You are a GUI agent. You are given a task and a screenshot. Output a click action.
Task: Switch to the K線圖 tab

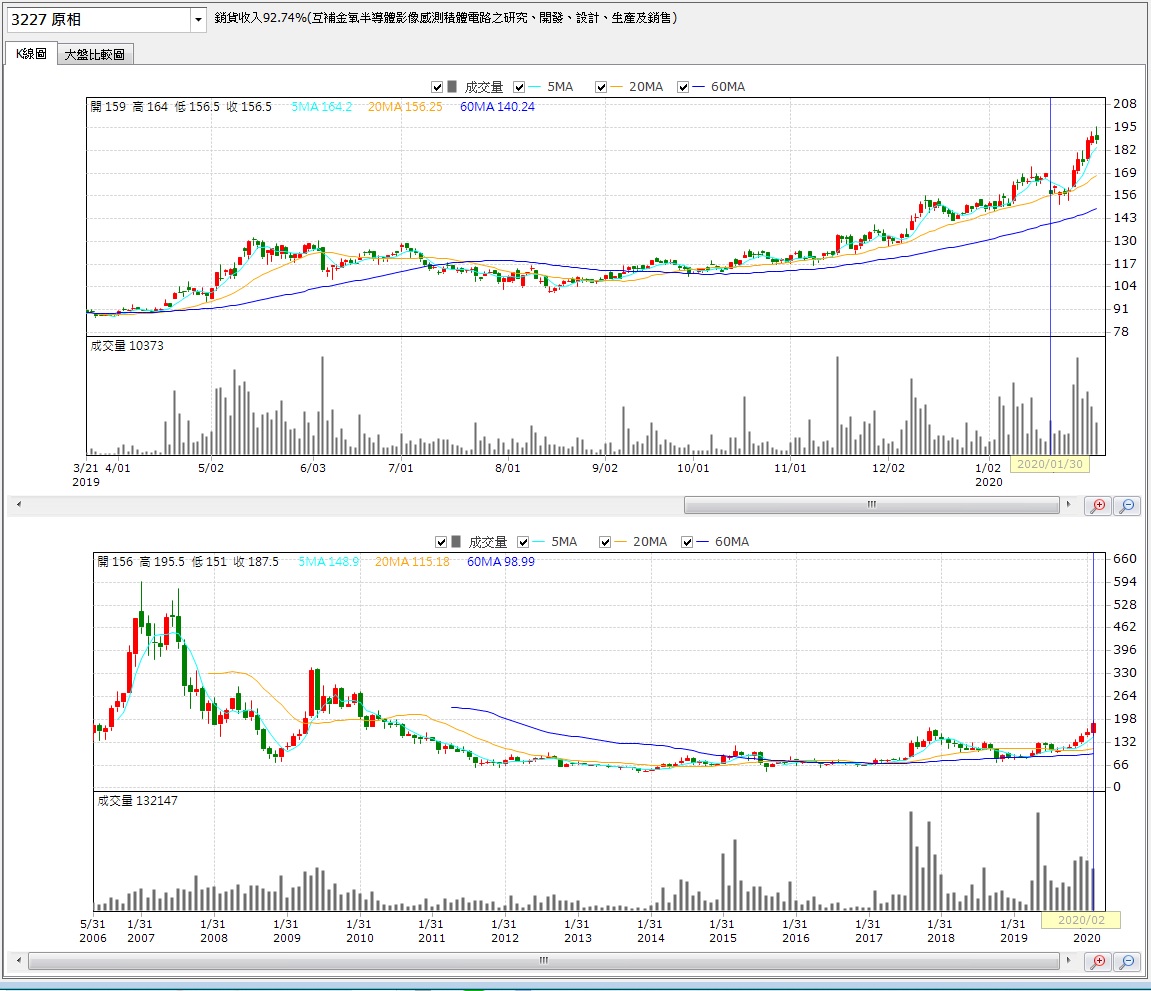[31, 54]
